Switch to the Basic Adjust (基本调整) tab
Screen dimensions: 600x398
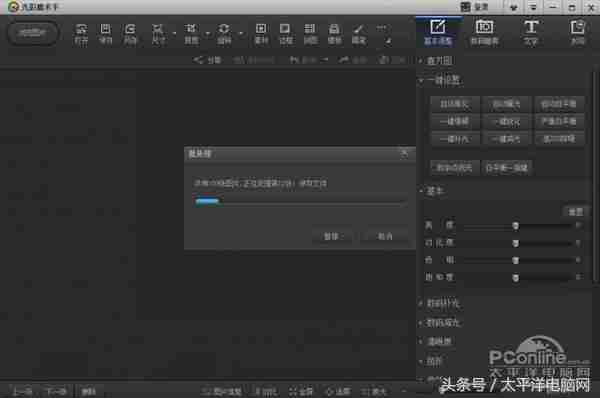(x=438, y=33)
